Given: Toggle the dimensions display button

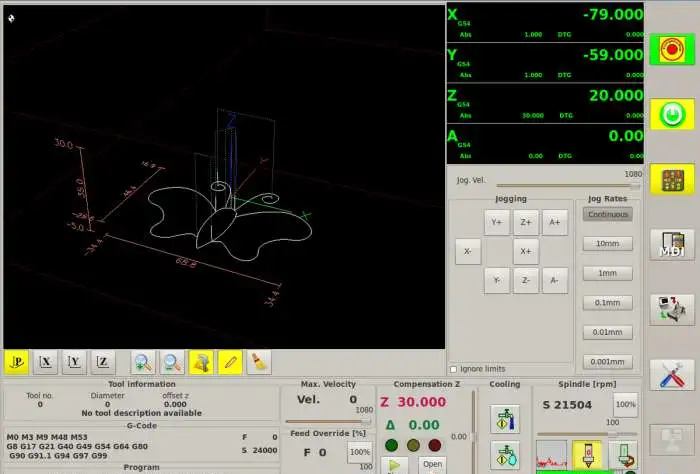Looking at the screenshot, I should click(x=201, y=362).
